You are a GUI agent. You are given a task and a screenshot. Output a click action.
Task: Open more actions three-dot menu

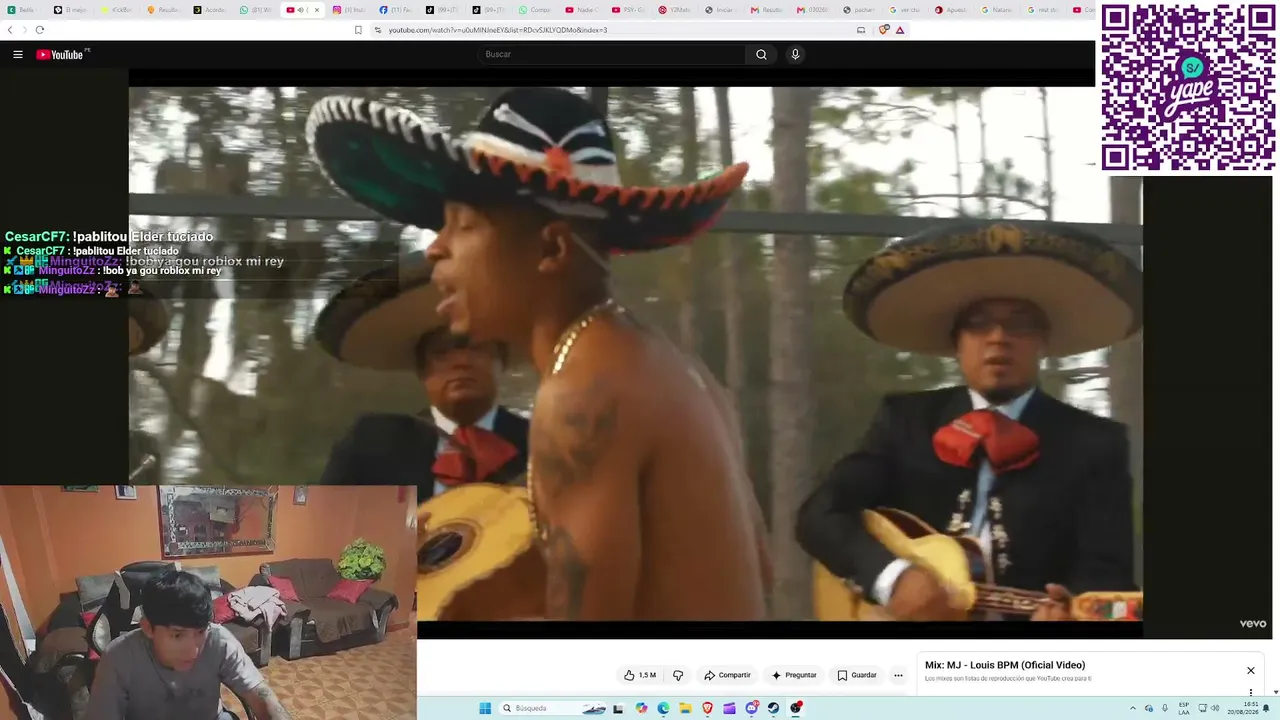[x=898, y=675]
